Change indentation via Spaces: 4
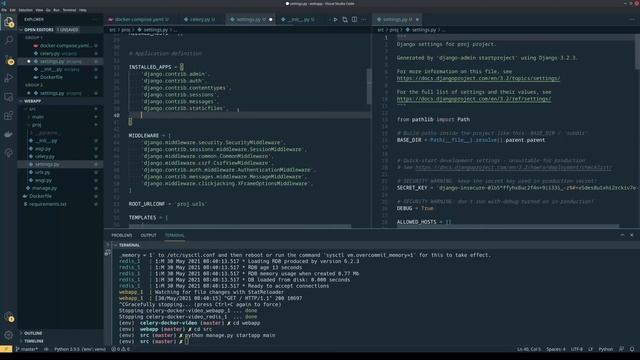This screenshot has height=360, width=640. point(556,349)
